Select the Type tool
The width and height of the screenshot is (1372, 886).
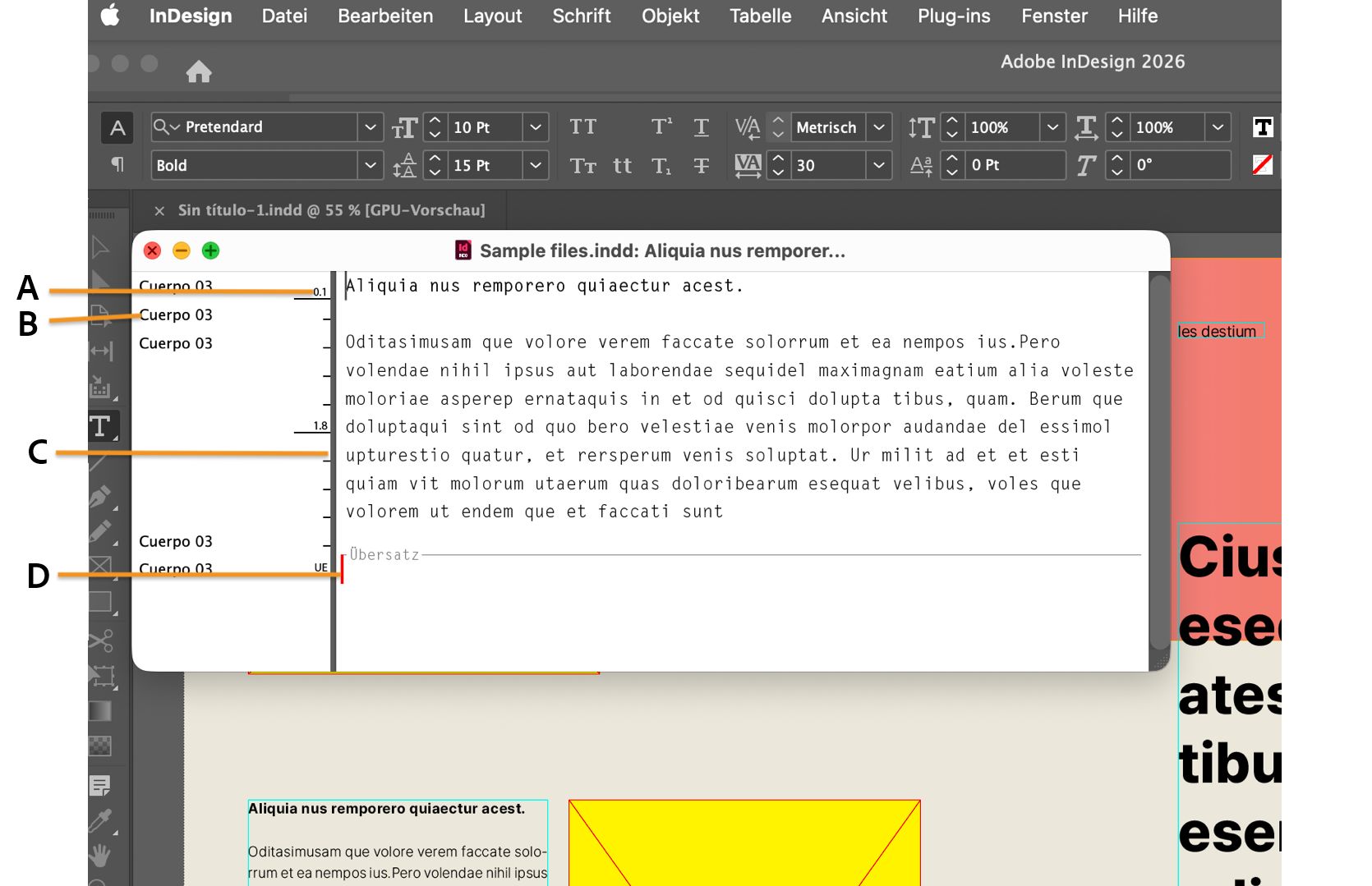coord(102,426)
